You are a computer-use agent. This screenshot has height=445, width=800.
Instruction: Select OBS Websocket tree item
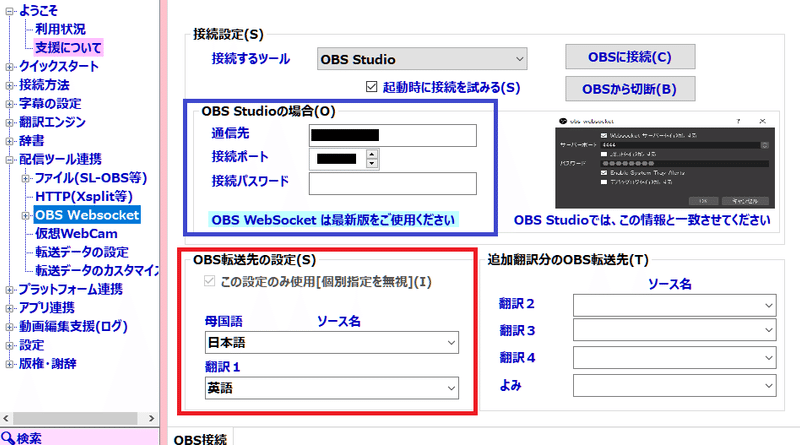coord(87,215)
